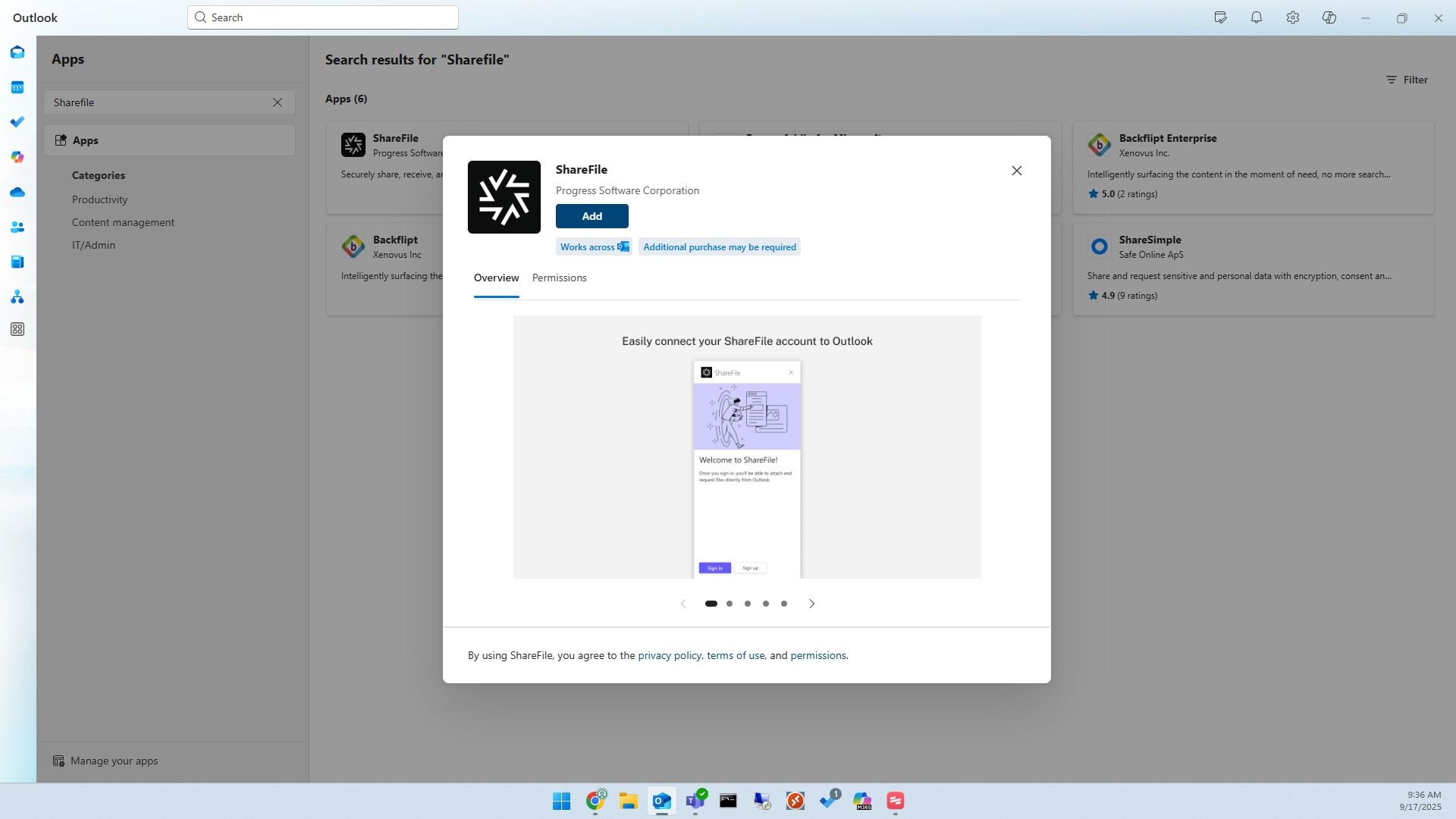Open the terms of use link
This screenshot has width=1456, height=819.
(735, 654)
